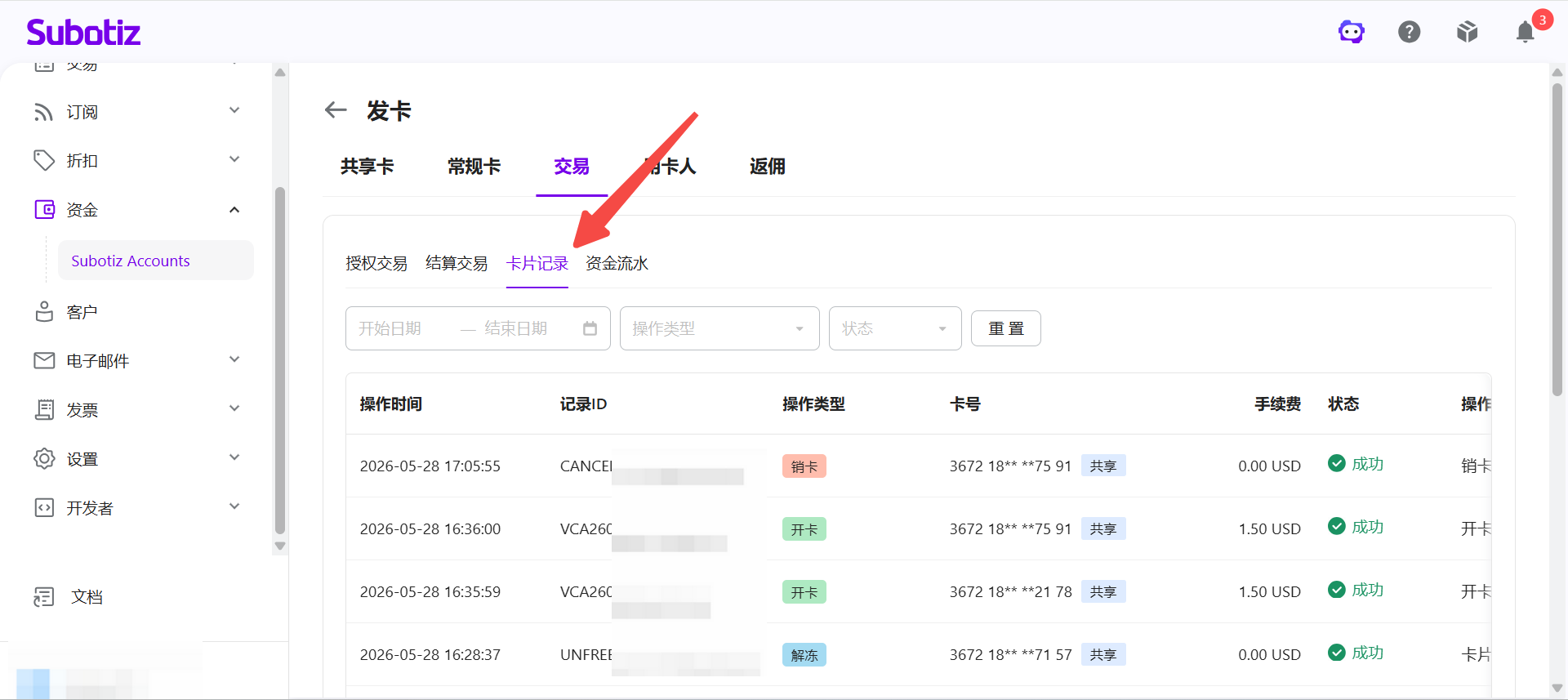The image size is (1568, 700).
Task: Click the package box icon in header
Action: tap(1468, 32)
